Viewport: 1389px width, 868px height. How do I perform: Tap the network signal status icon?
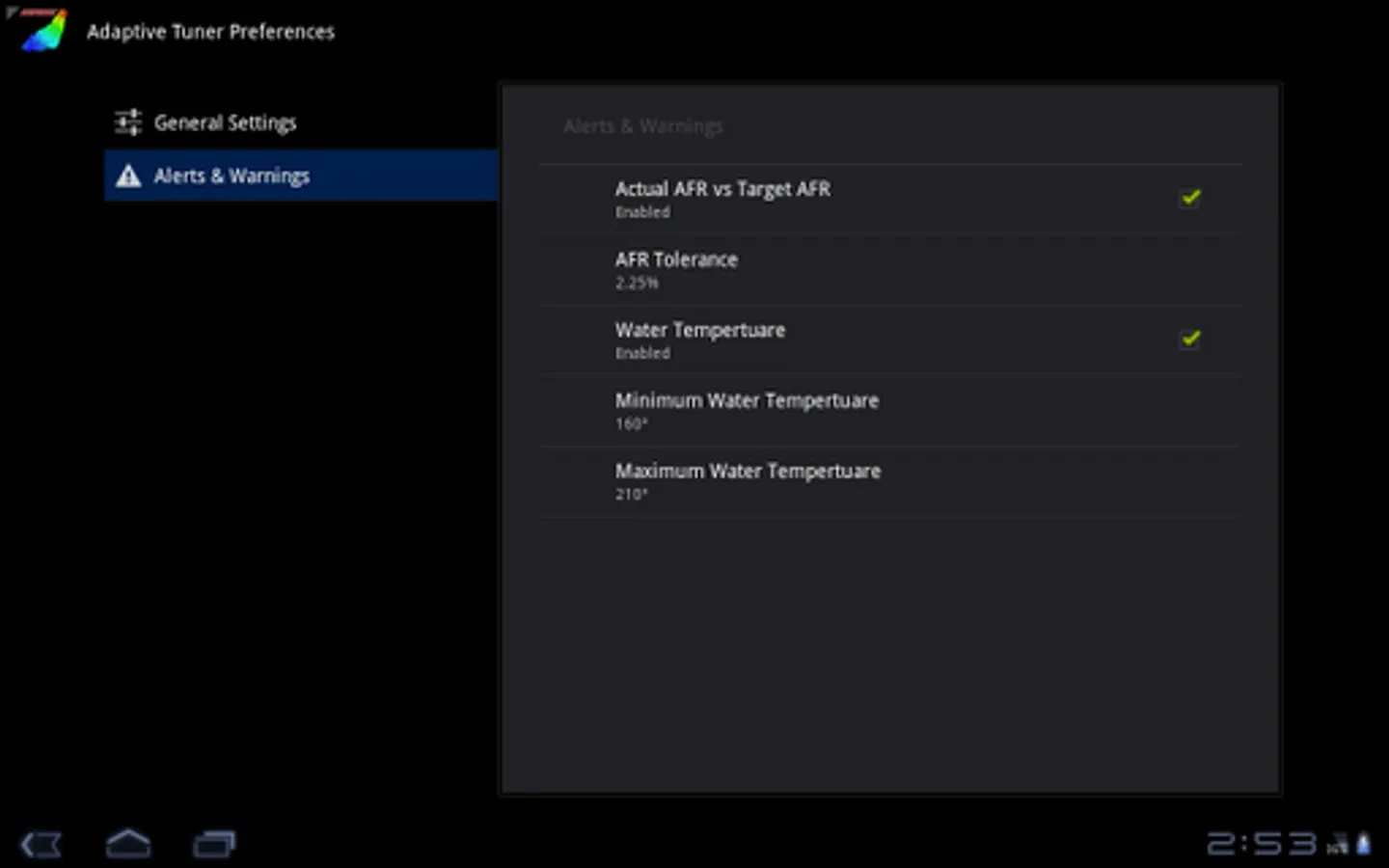click(1338, 845)
